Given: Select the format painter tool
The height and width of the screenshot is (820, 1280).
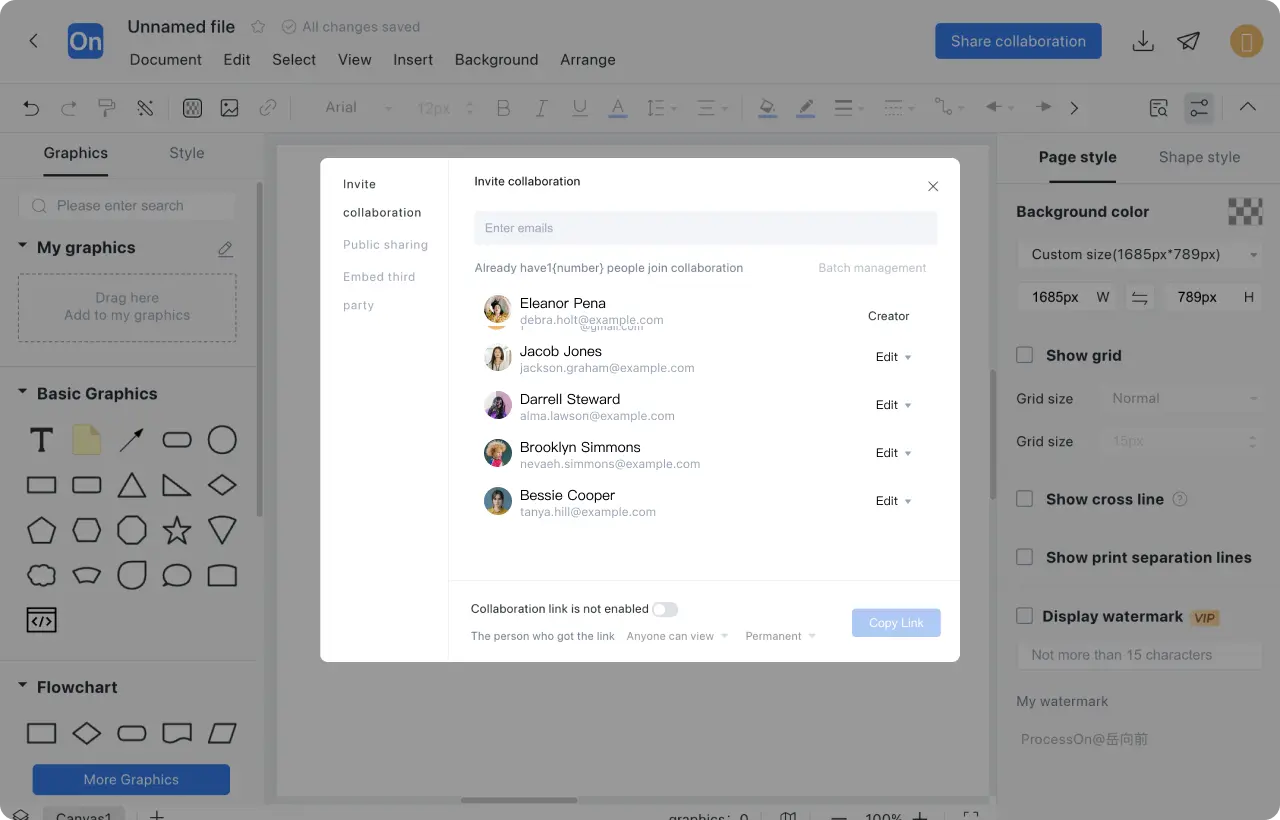Looking at the screenshot, I should click(106, 108).
